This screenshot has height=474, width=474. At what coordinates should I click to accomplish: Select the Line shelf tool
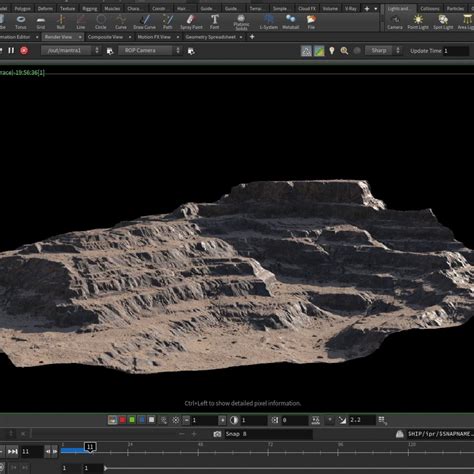point(81,22)
